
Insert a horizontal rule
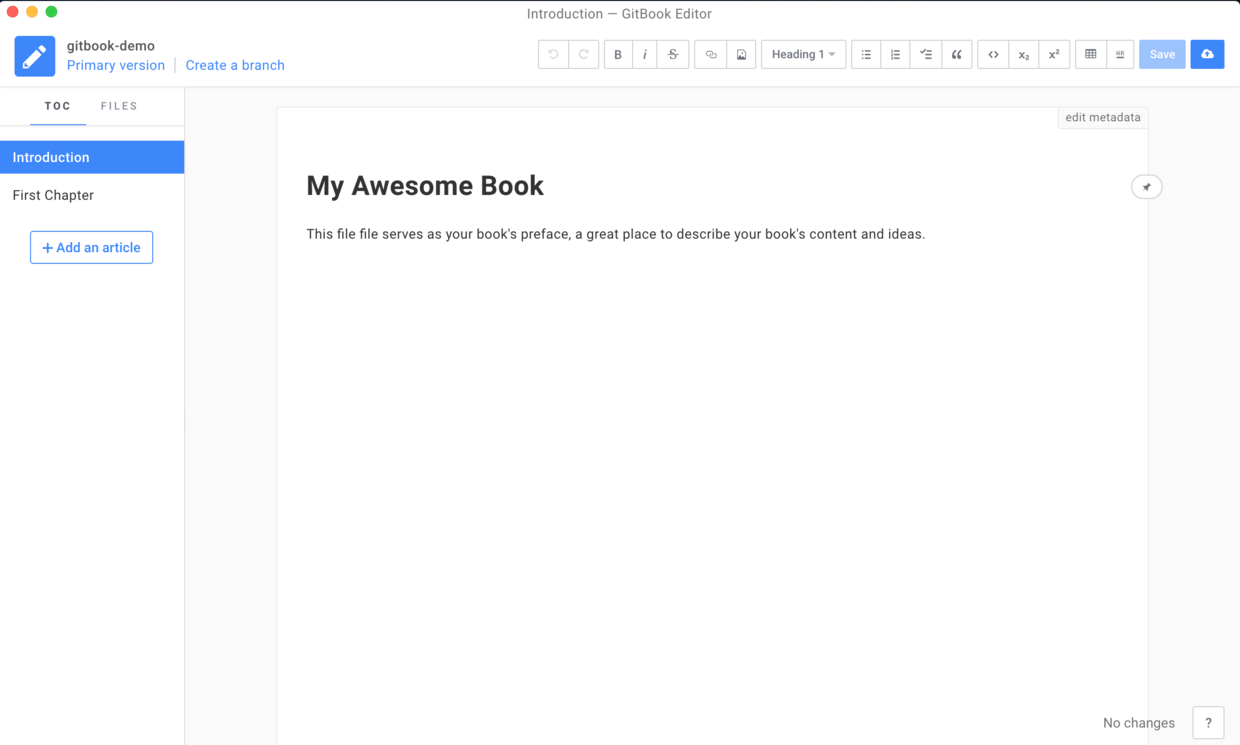pos(1119,54)
